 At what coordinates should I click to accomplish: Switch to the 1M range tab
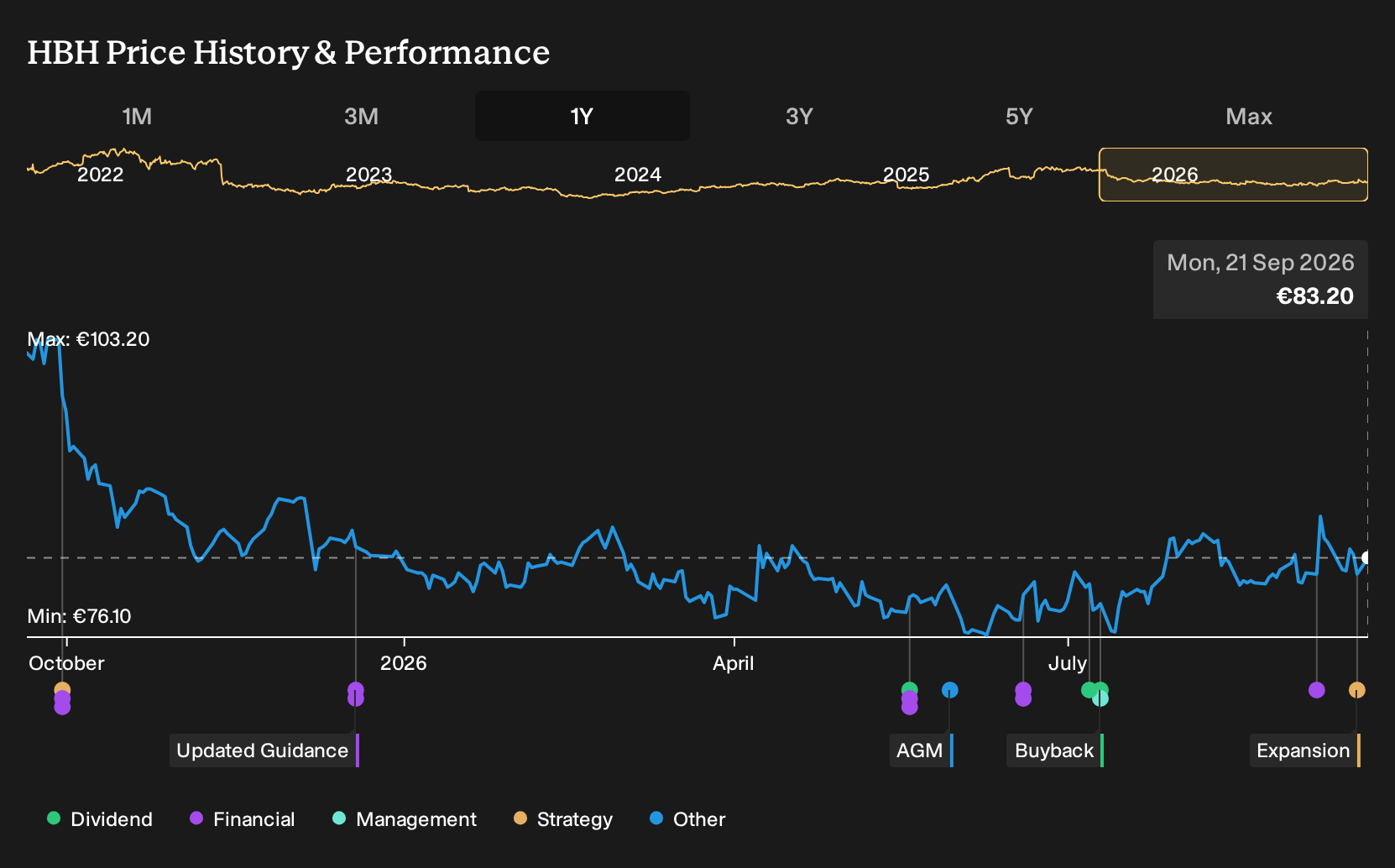pos(137,116)
